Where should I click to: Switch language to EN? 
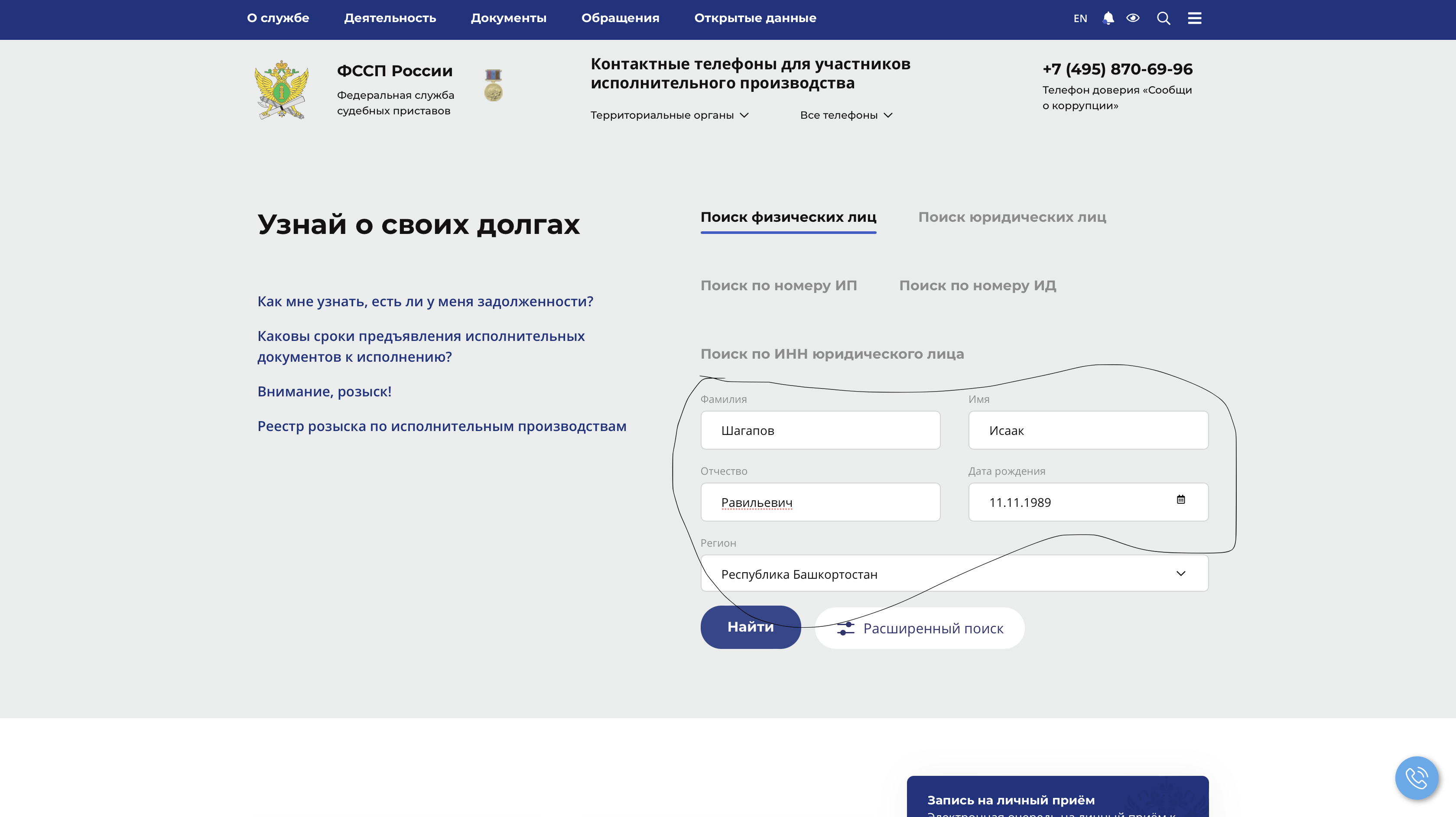pyautogui.click(x=1080, y=19)
